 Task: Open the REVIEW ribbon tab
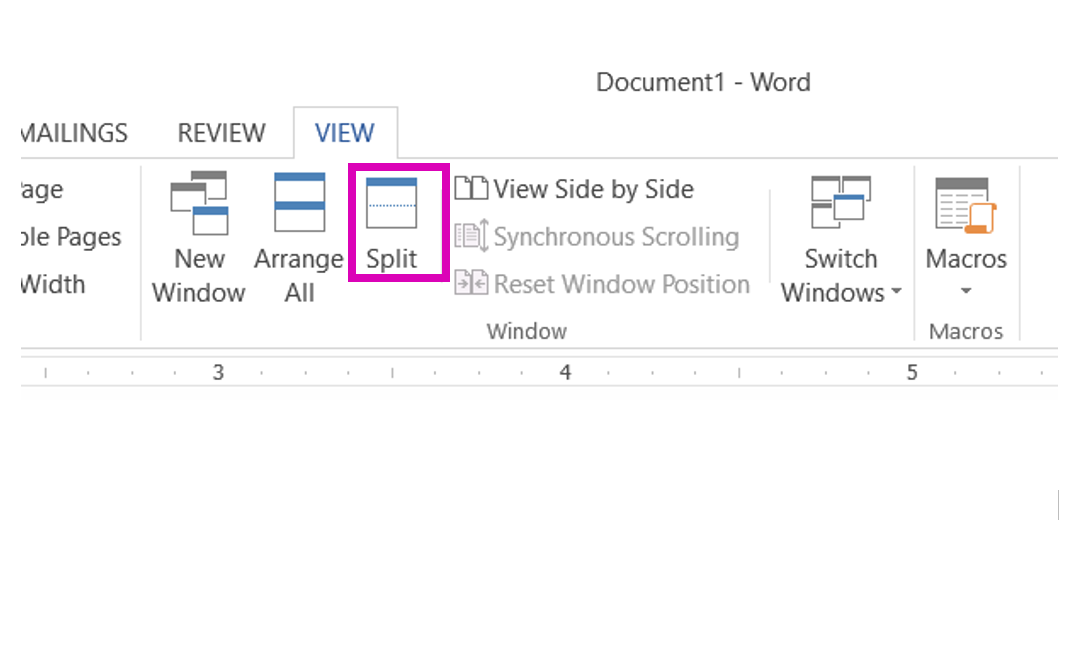[x=221, y=133]
